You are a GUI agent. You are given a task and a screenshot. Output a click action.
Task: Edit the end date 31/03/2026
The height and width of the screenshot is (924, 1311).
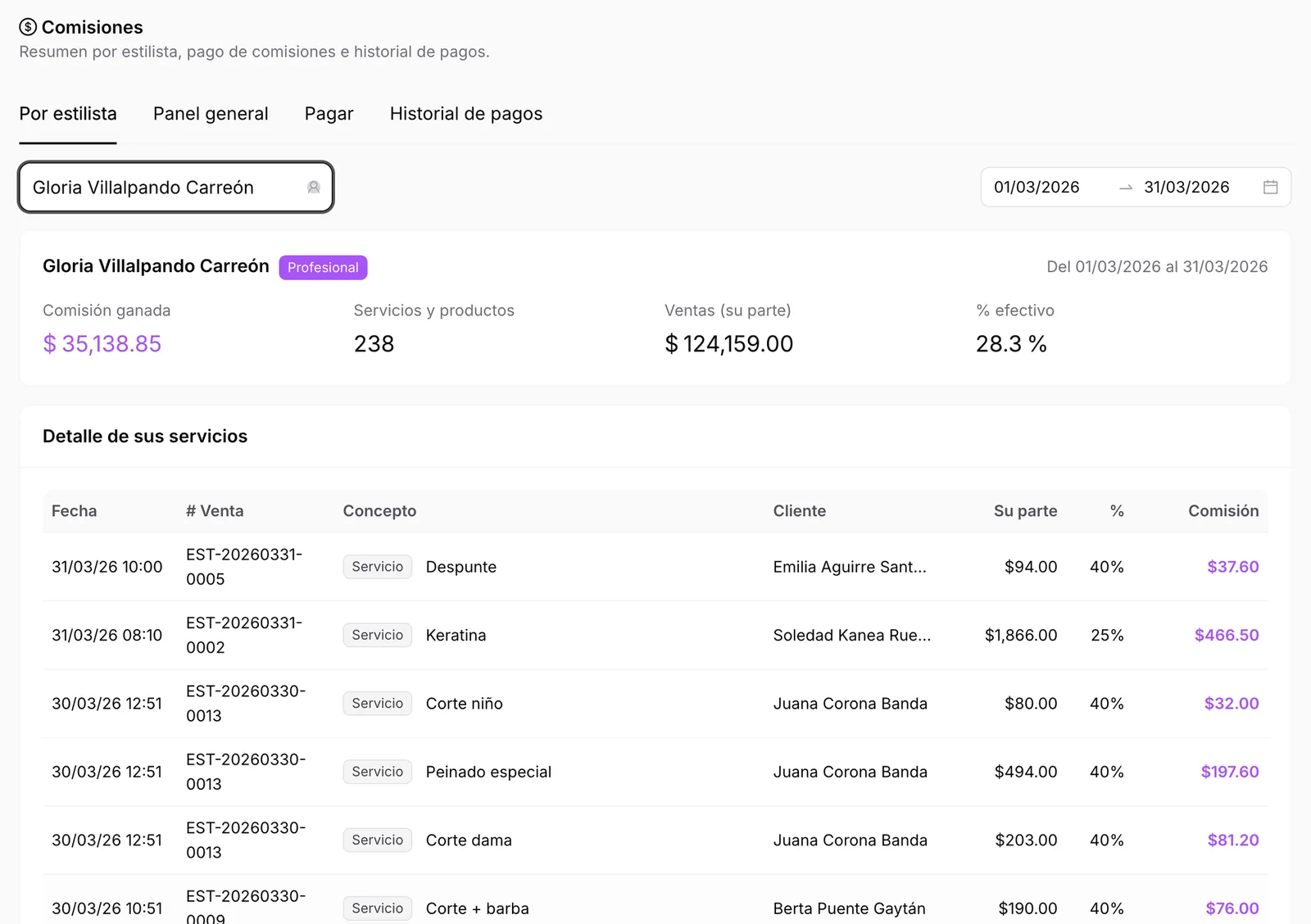tap(1186, 188)
